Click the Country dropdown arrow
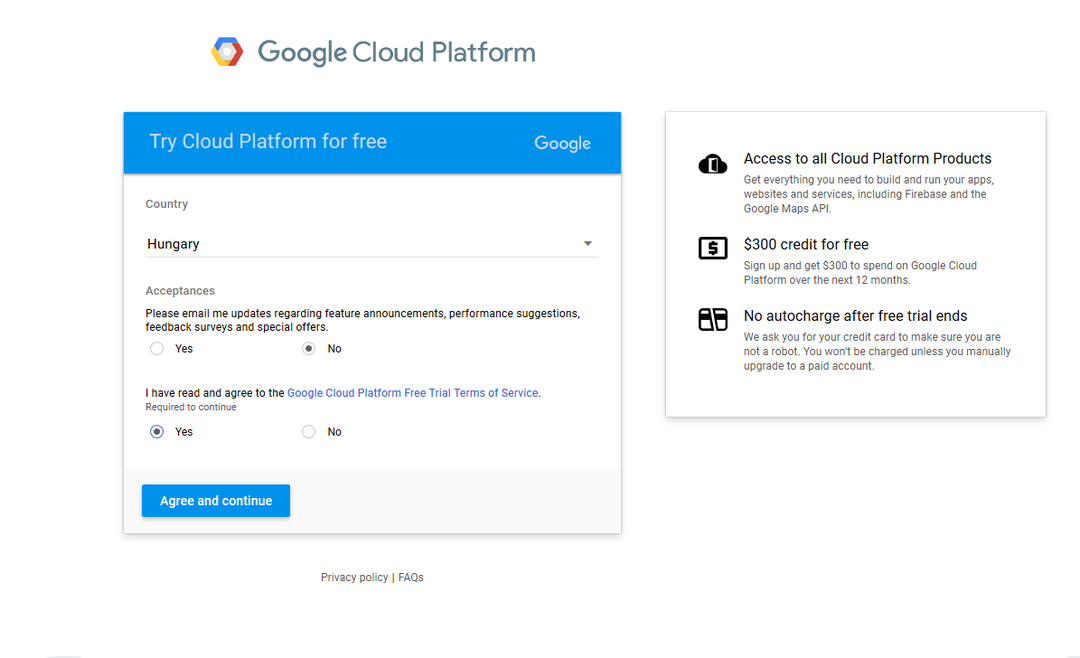Image resolution: width=1080 pixels, height=658 pixels. 588,243
